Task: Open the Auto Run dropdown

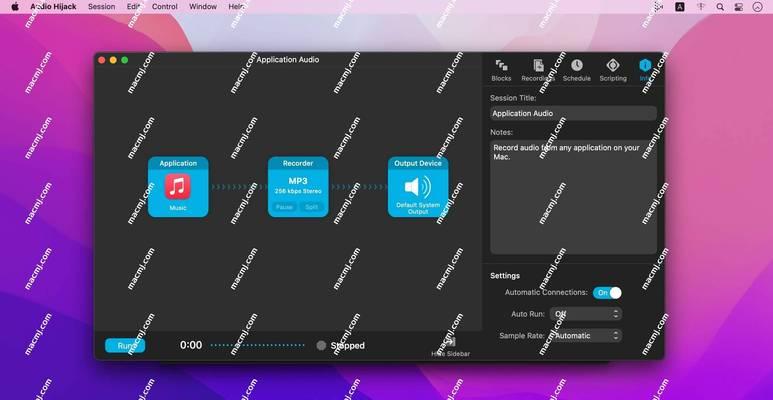Action: (x=586, y=314)
